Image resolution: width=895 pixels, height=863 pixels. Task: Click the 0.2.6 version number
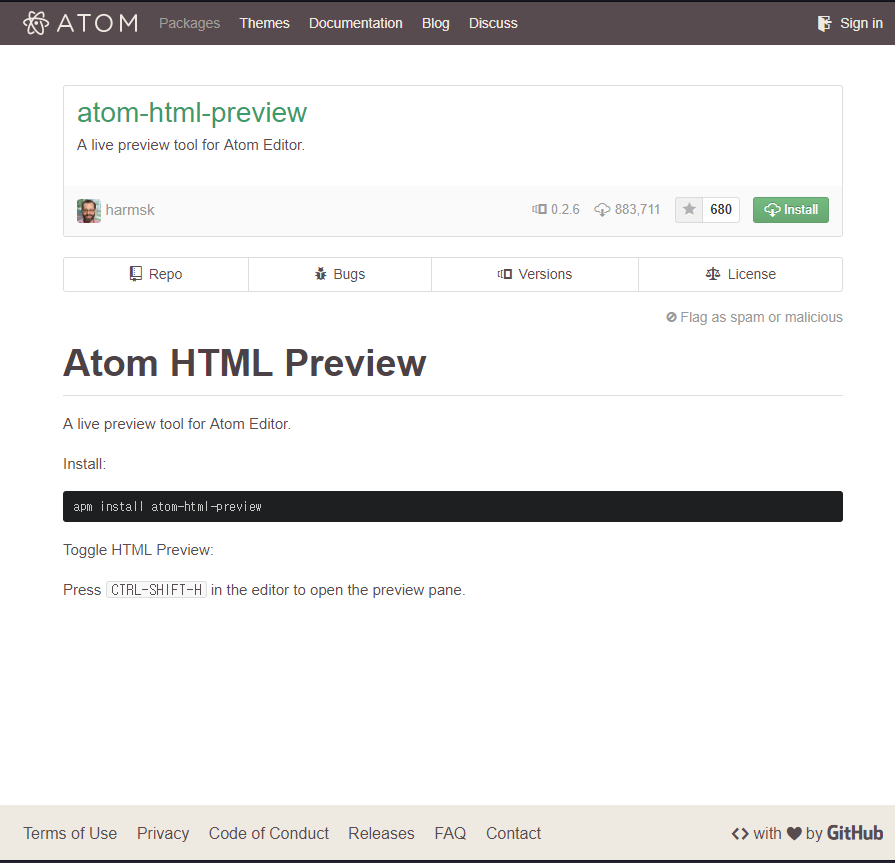(565, 209)
